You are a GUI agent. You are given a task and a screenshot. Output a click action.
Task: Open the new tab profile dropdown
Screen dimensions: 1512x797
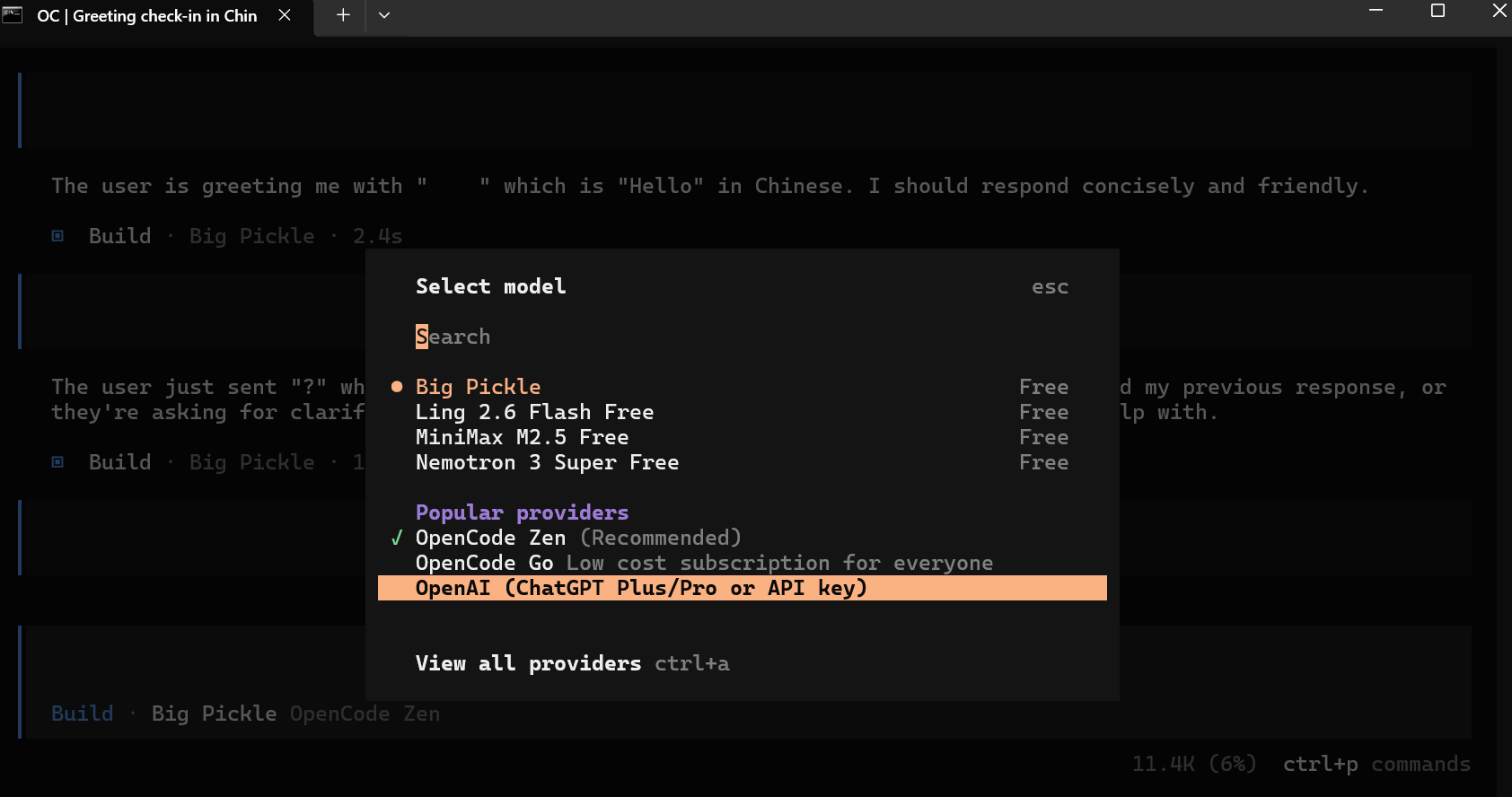point(384,15)
